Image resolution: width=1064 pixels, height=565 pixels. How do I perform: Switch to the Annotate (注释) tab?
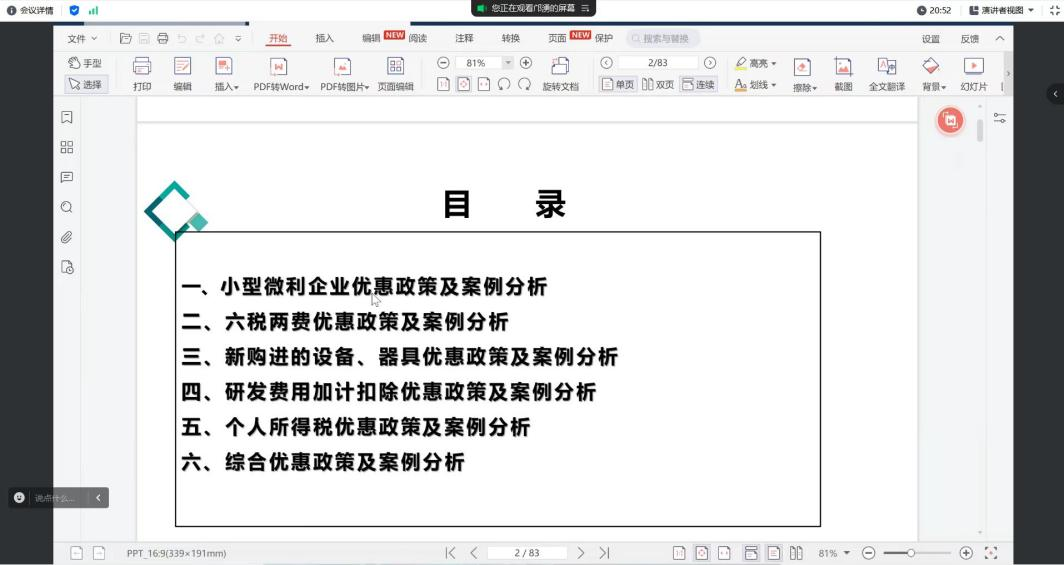[x=464, y=38]
